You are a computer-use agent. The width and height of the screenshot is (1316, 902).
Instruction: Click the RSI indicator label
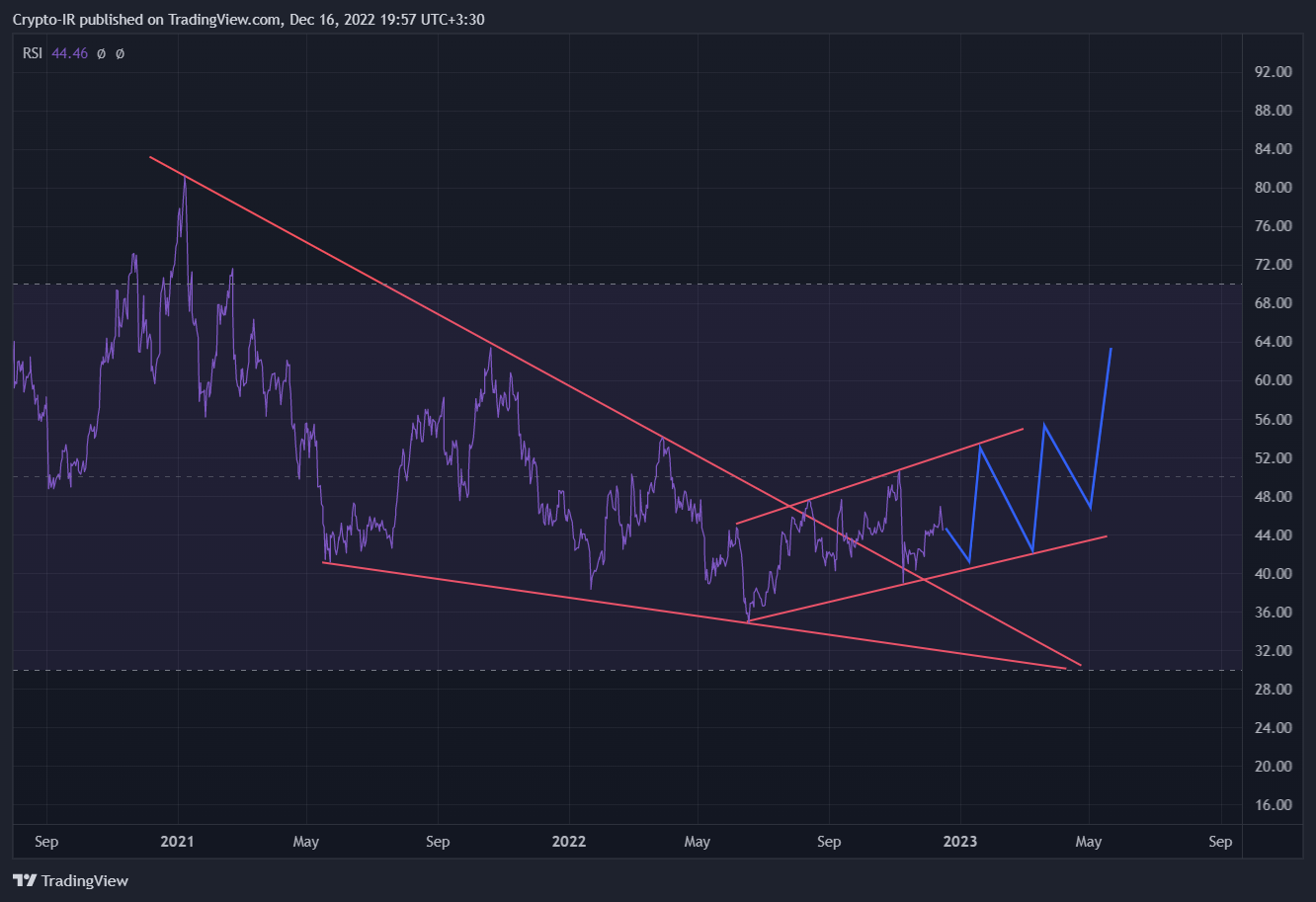point(33,53)
